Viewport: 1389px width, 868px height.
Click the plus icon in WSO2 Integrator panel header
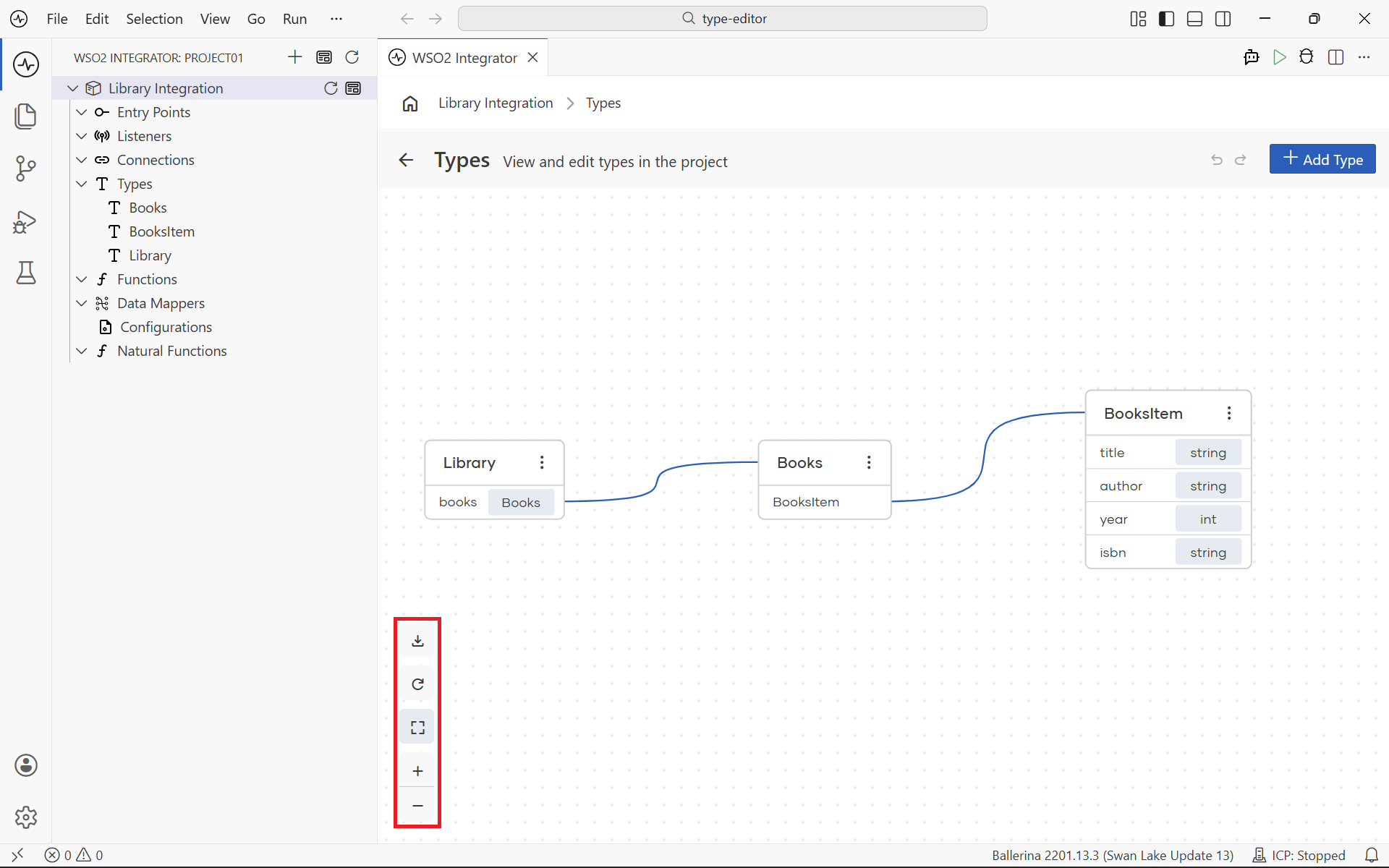pos(295,57)
